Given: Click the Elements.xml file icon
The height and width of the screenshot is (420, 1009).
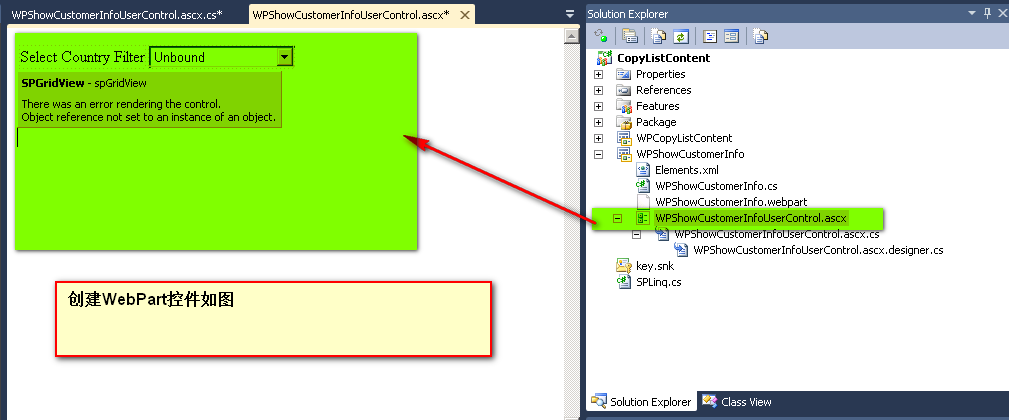Looking at the screenshot, I should 643,170.
